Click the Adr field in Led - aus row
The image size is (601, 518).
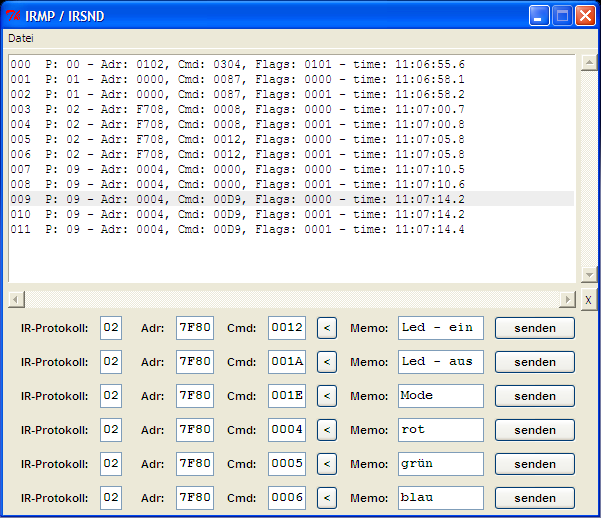click(195, 362)
